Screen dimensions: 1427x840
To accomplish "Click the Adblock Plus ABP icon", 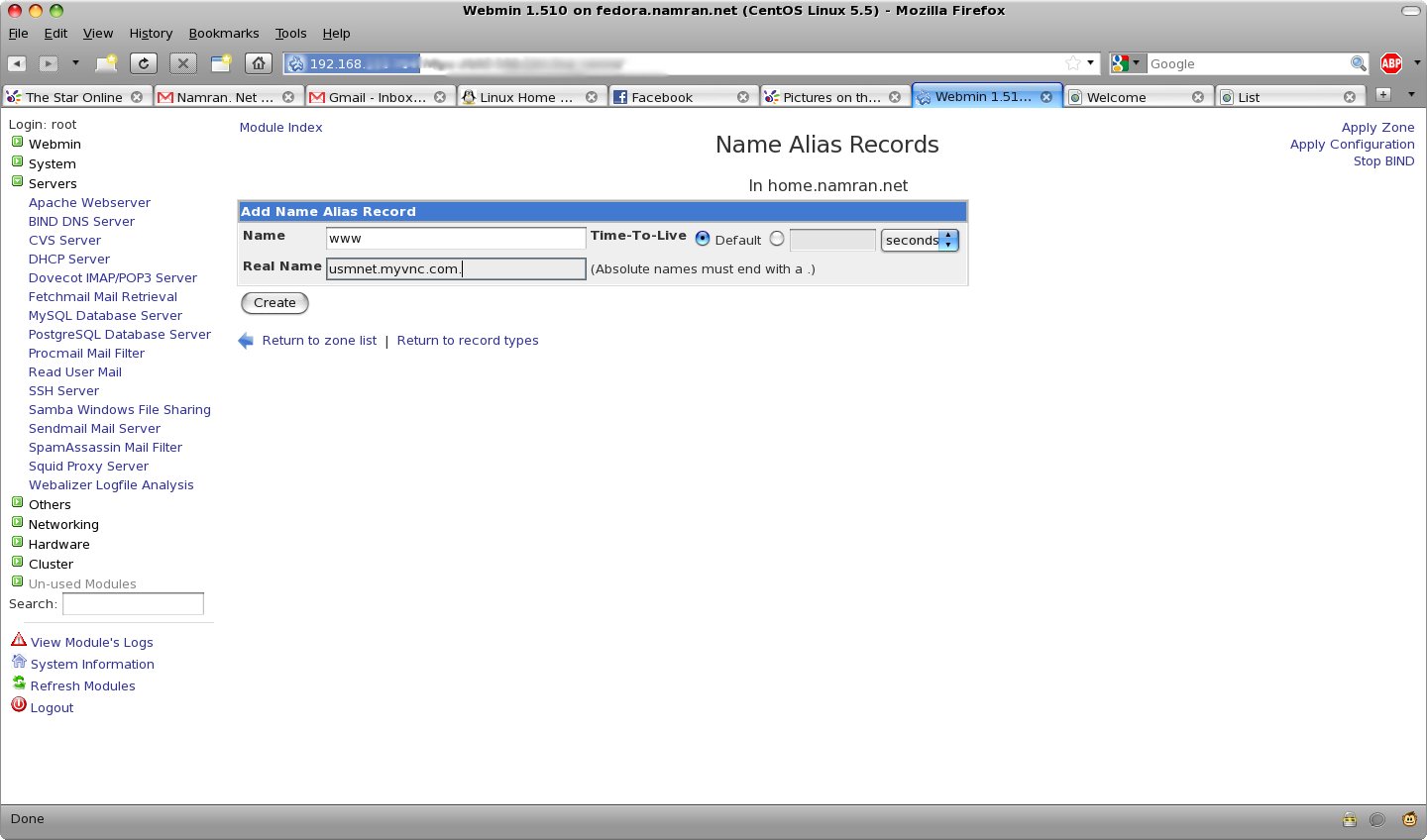I will point(1391,63).
